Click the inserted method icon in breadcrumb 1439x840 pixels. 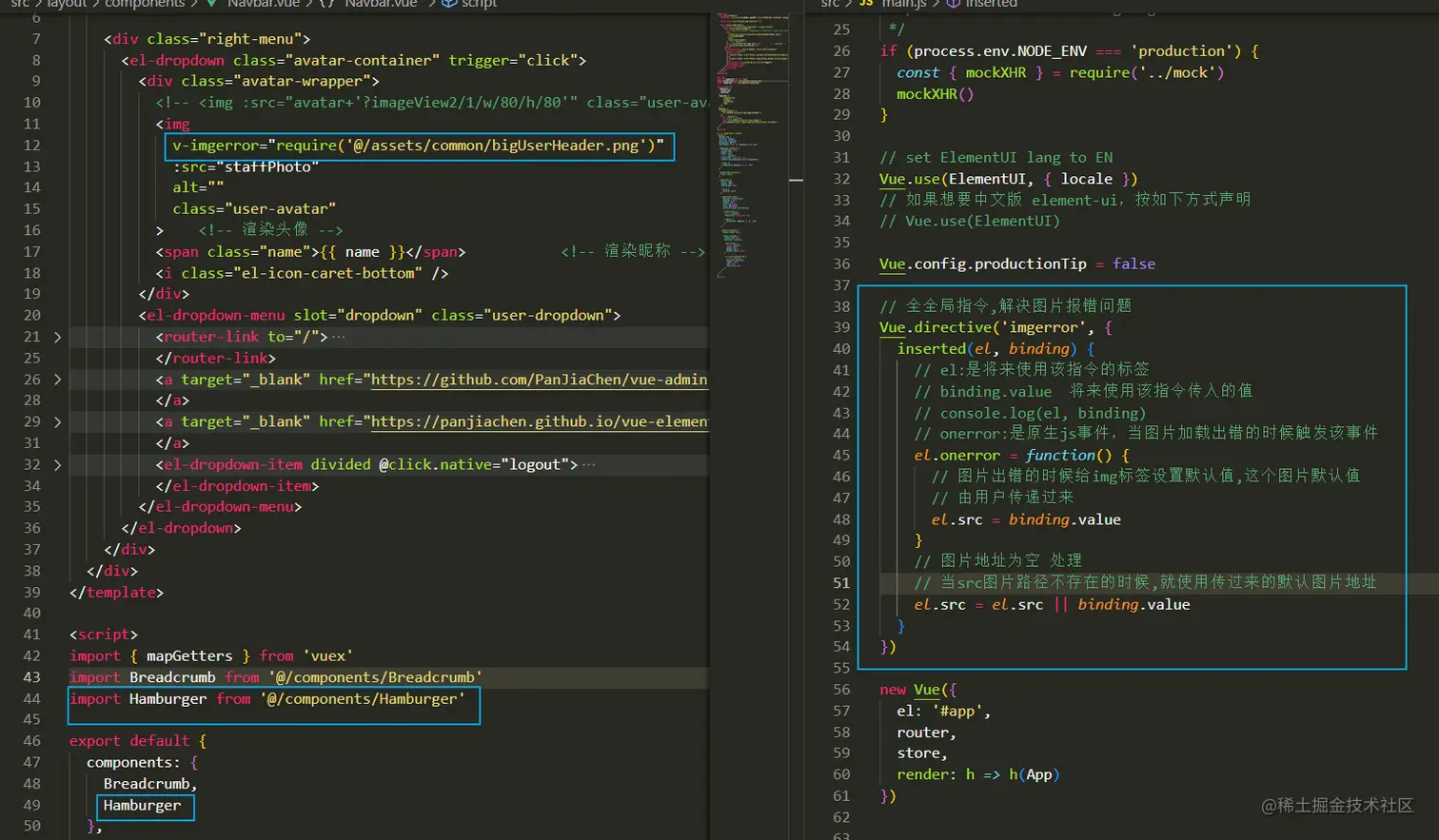coord(953,4)
